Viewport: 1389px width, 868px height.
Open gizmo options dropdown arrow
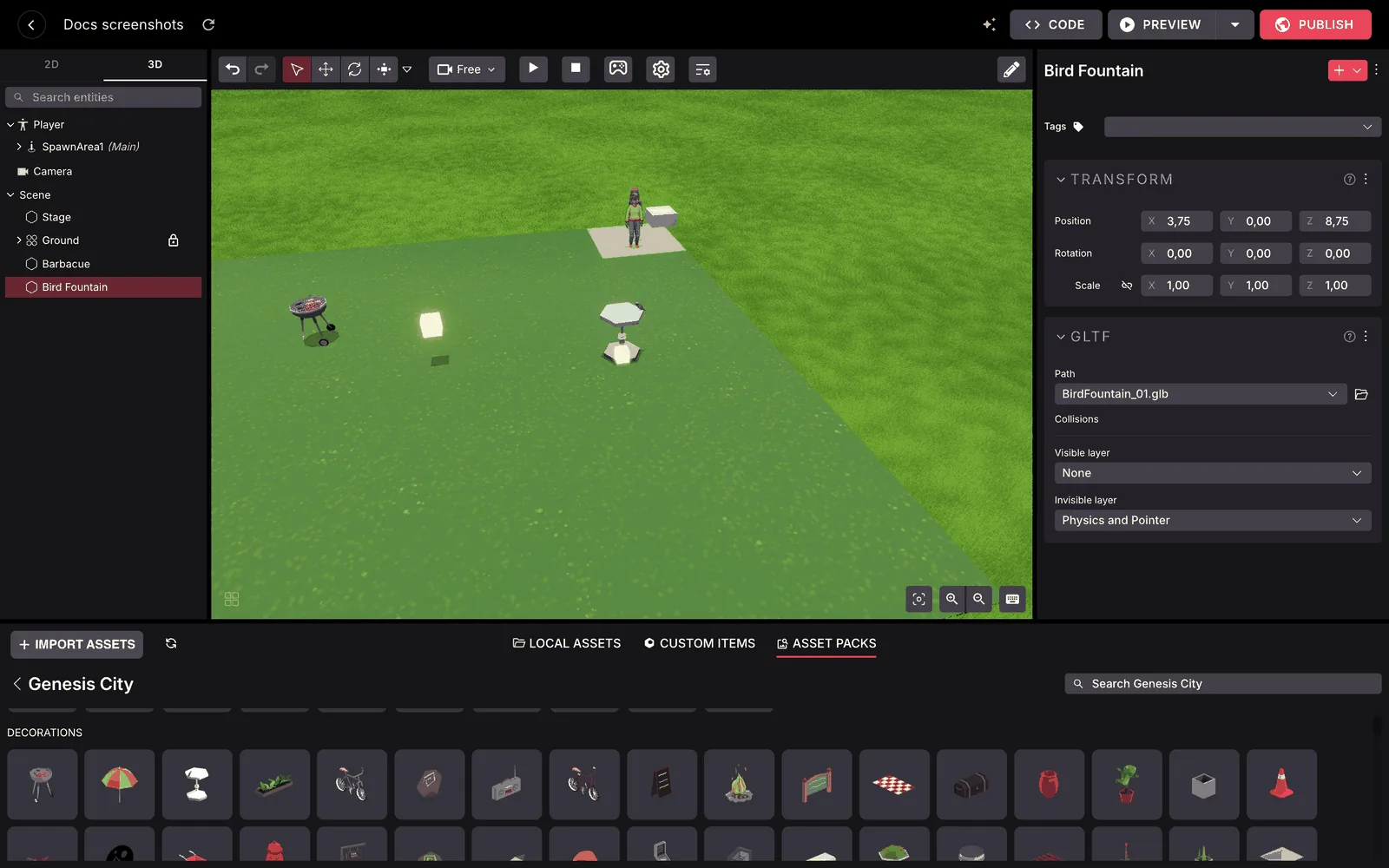pos(407,69)
